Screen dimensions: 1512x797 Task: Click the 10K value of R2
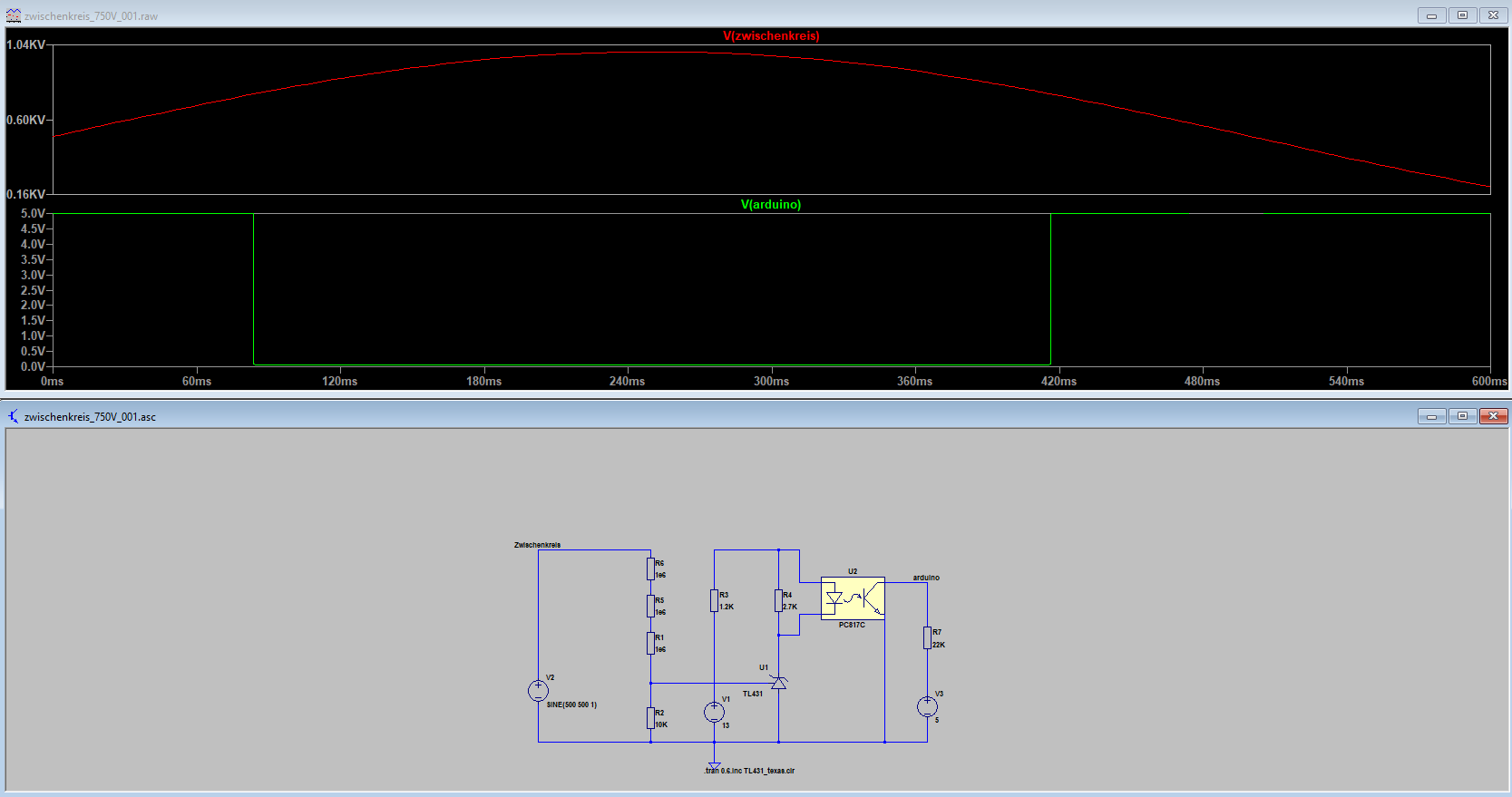point(662,724)
